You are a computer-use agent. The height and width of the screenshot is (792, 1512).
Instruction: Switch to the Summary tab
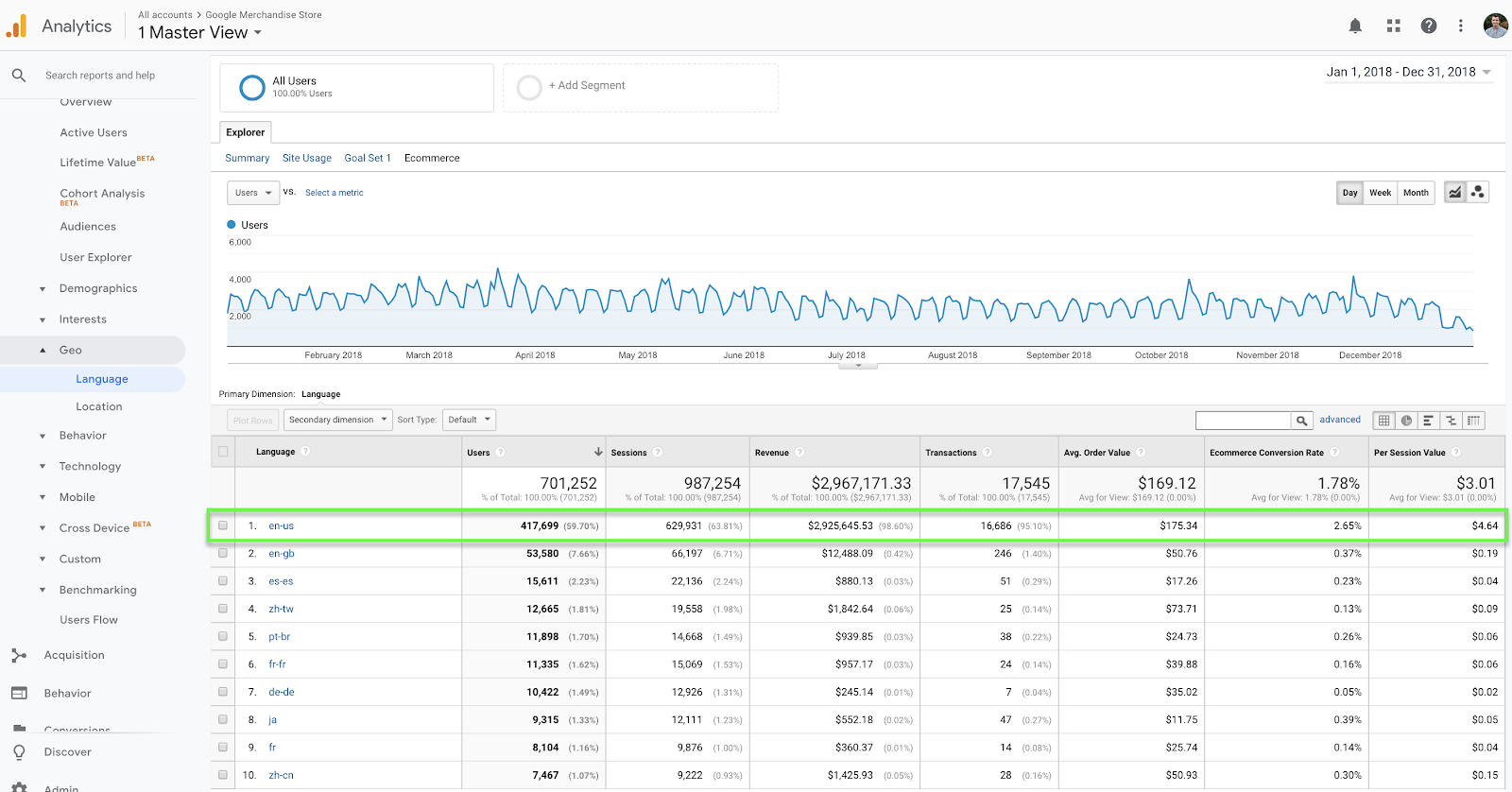point(248,158)
